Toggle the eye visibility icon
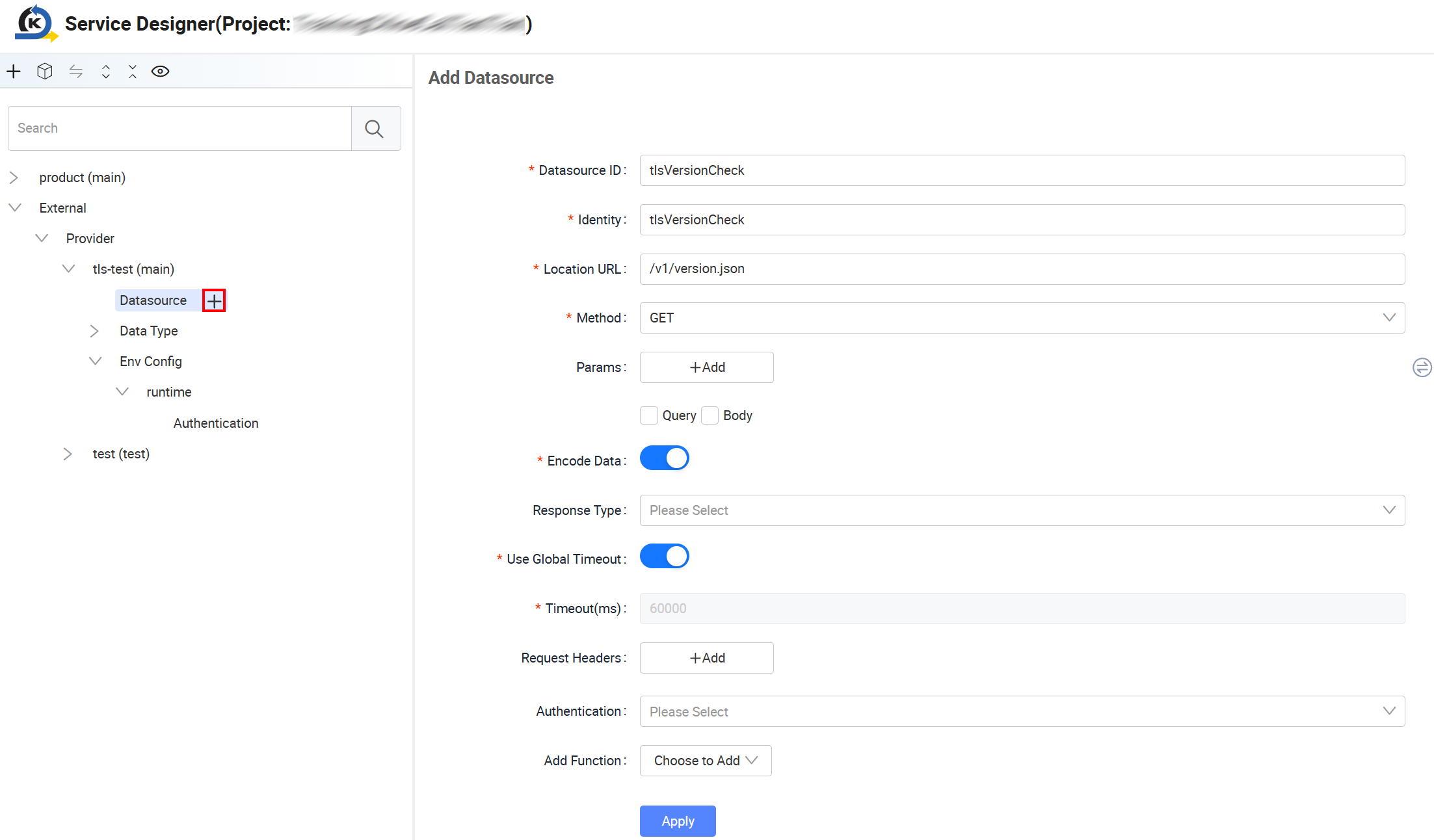The width and height of the screenshot is (1434, 840). 161,72
